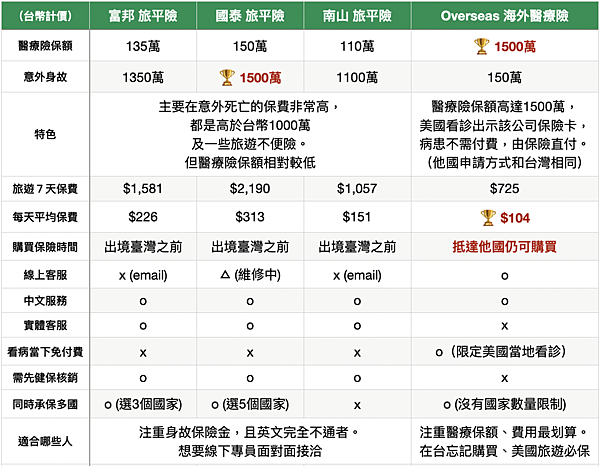Select the 1100萬 accidental death value

coord(357,78)
